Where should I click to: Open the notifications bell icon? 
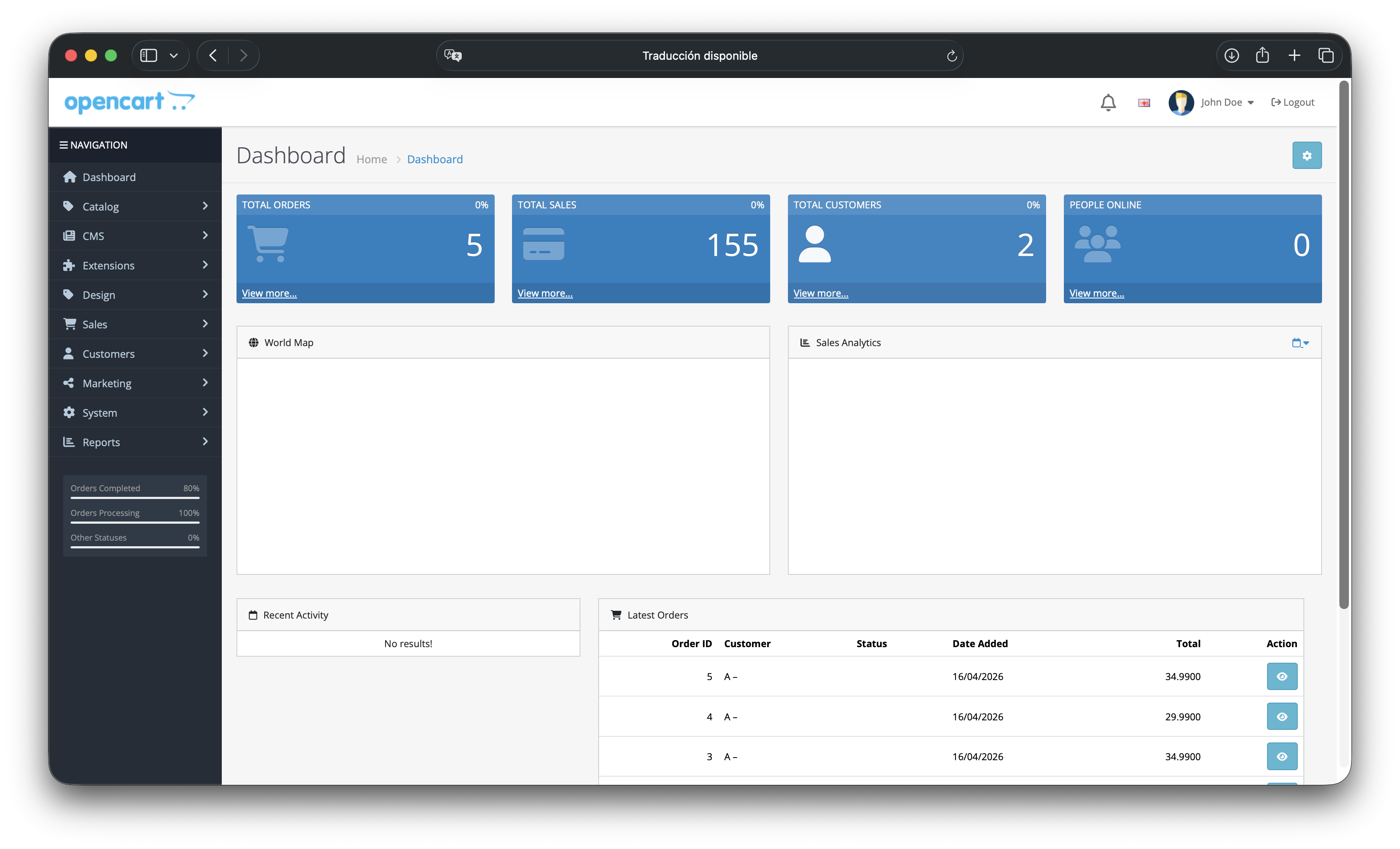1108,102
